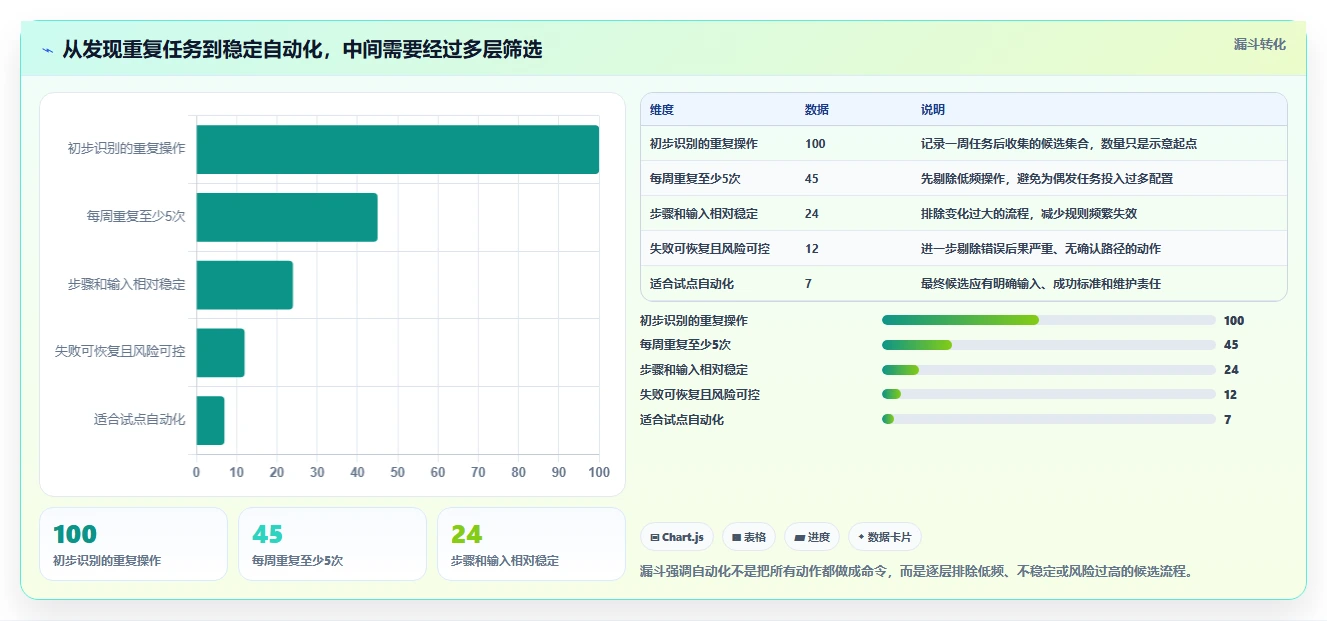
Task: Click the 100 progress bar for 初步识别的重复操作
Action: coord(1049,320)
